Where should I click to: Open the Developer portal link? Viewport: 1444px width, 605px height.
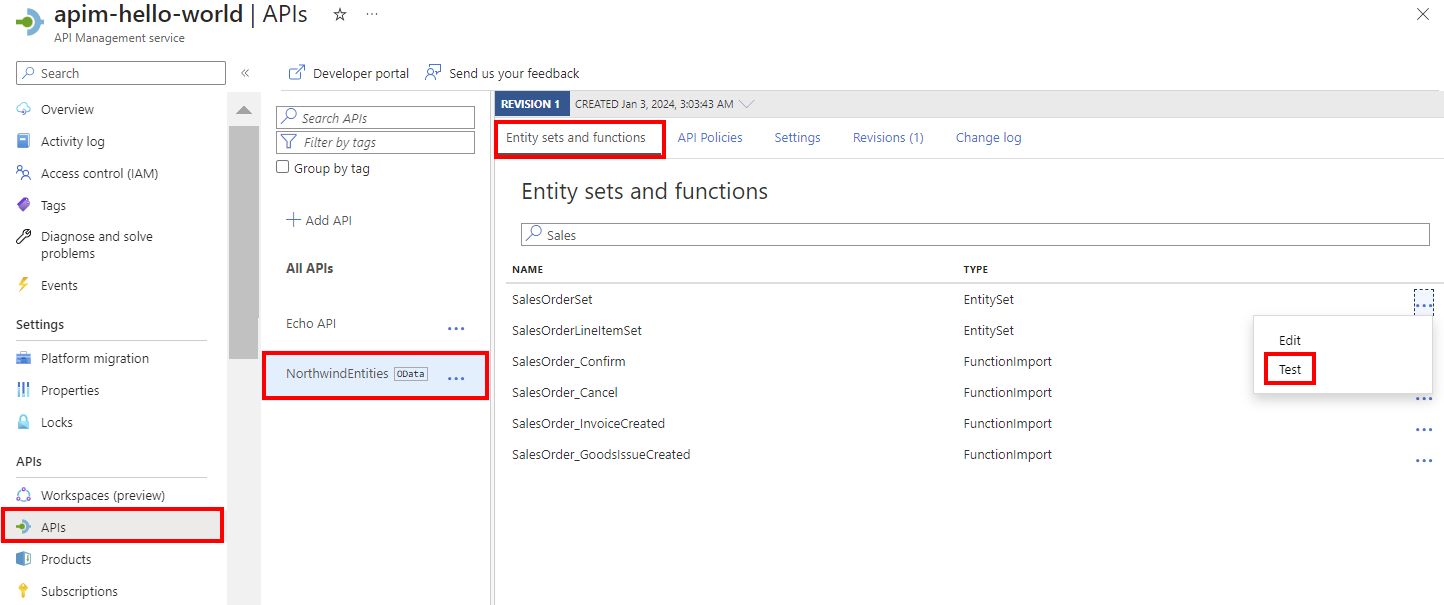(x=349, y=73)
